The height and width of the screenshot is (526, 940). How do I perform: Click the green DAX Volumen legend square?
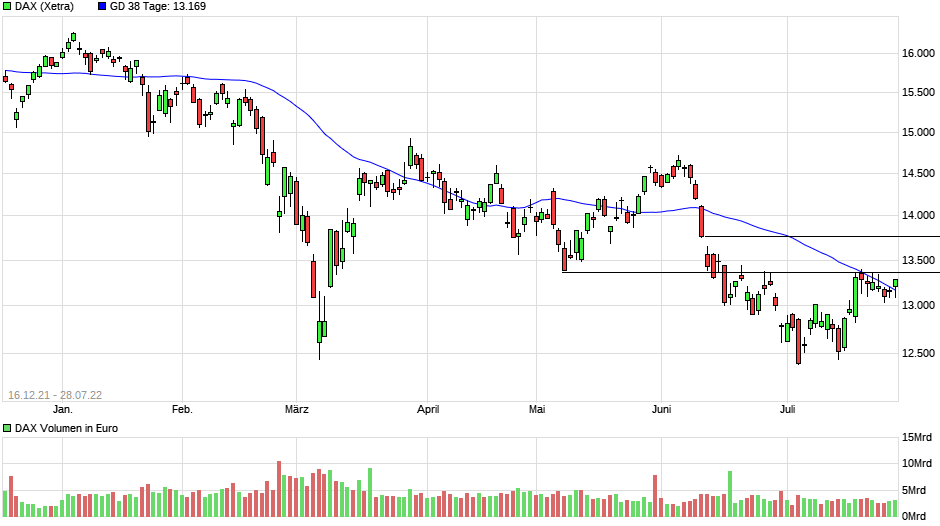(x=8, y=429)
